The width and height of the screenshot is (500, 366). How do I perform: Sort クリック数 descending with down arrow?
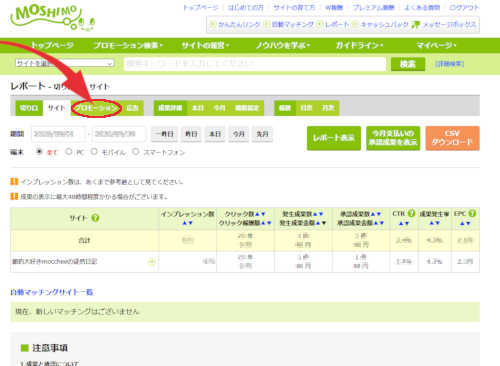263,214
